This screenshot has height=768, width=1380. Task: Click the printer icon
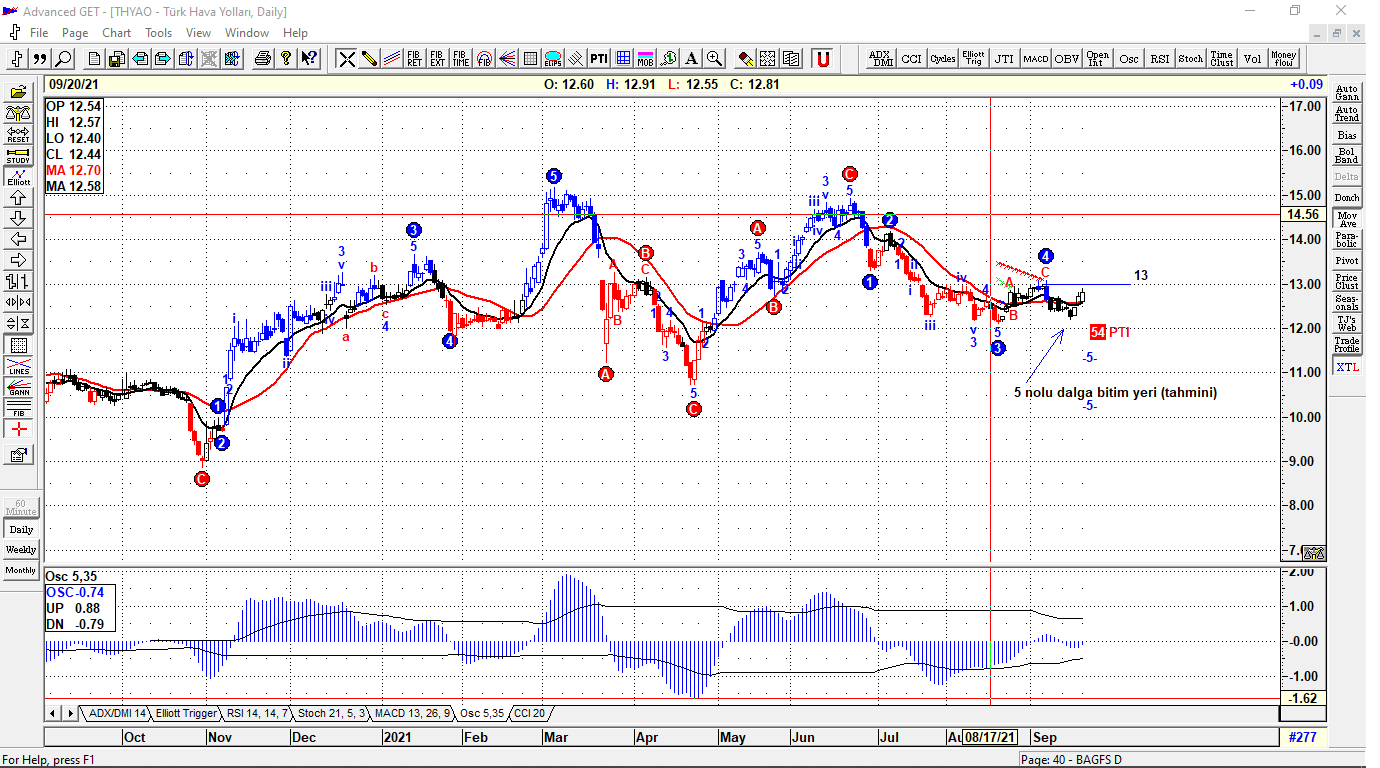point(263,58)
